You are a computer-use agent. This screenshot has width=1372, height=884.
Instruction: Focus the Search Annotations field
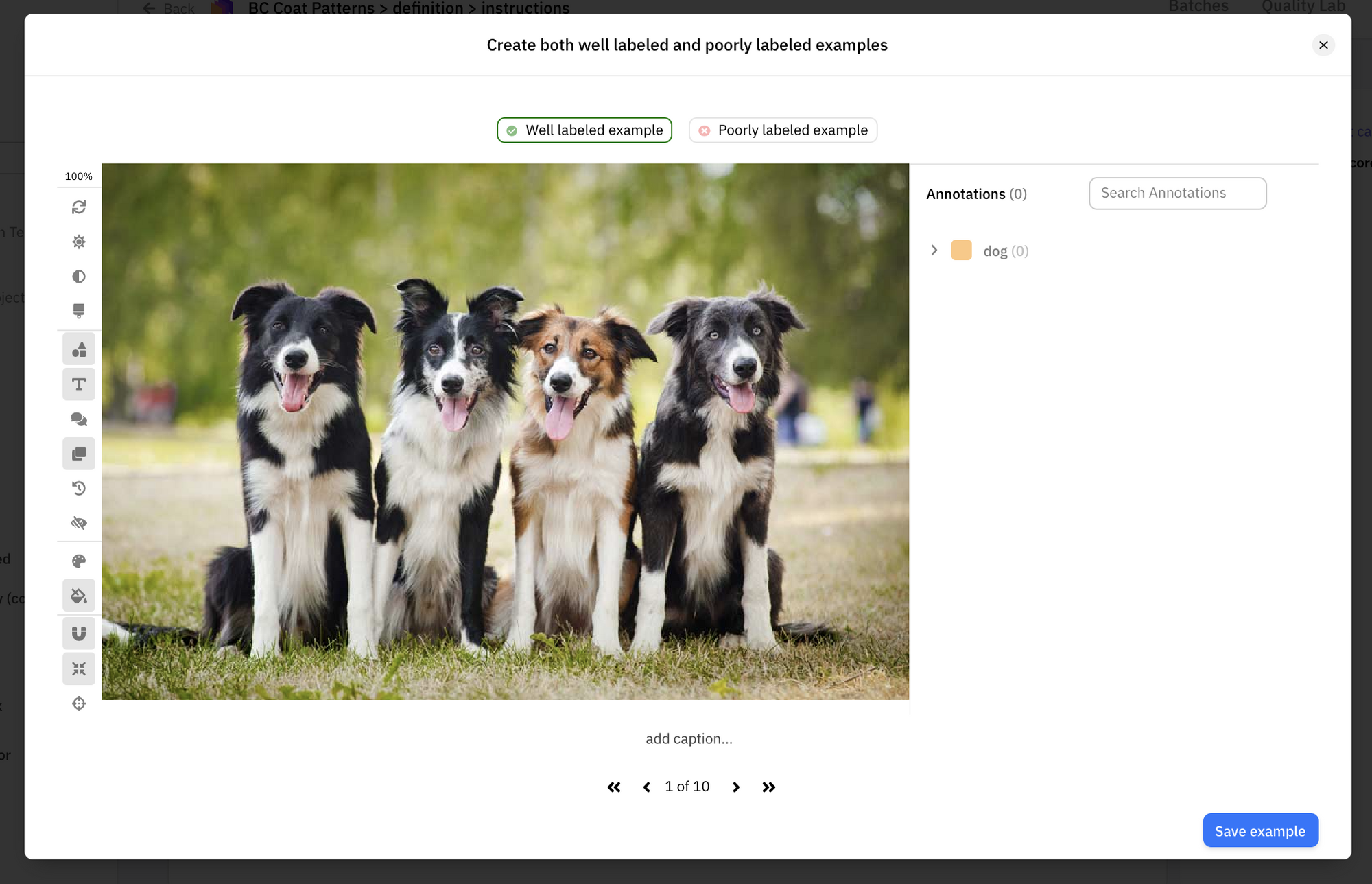[x=1177, y=194]
